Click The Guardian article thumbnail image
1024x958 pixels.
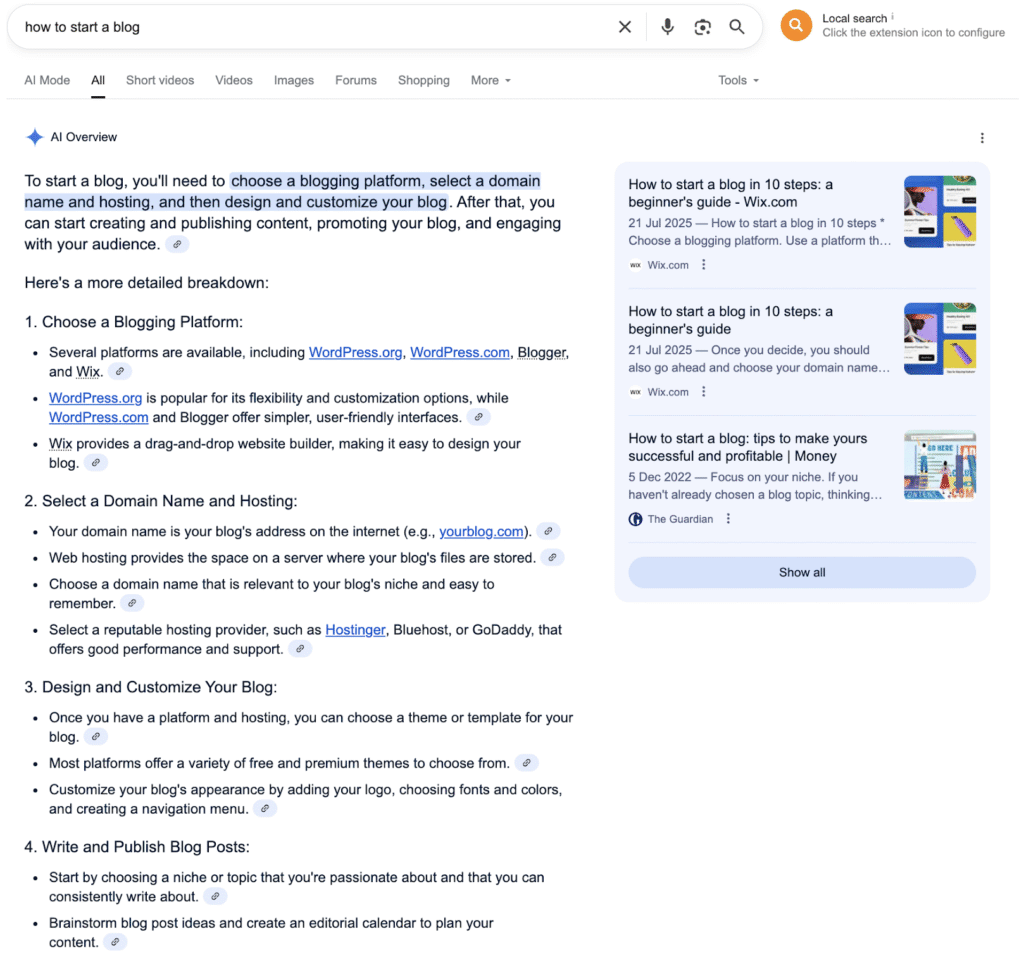coord(940,466)
